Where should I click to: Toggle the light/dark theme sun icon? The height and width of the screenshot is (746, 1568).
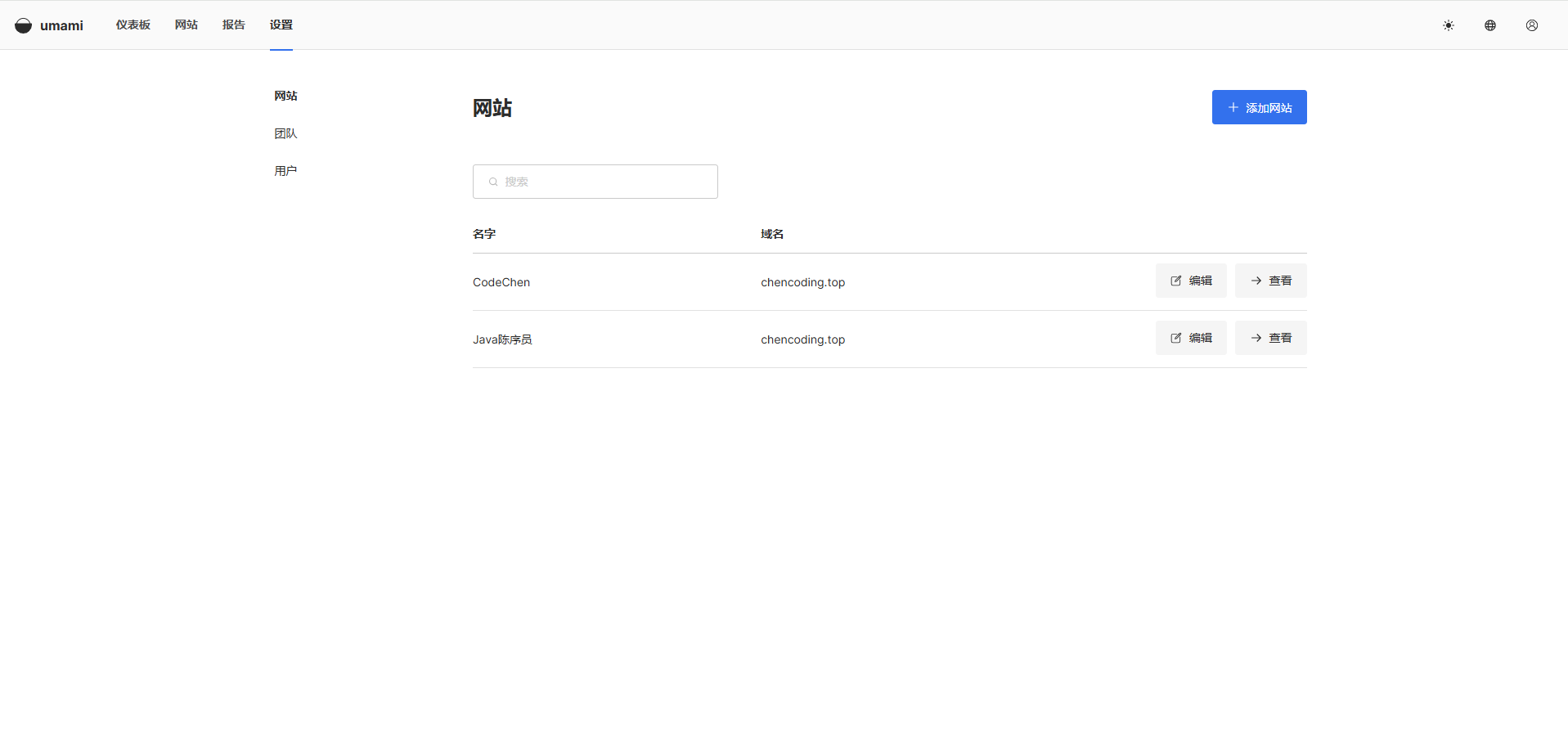coord(1448,25)
